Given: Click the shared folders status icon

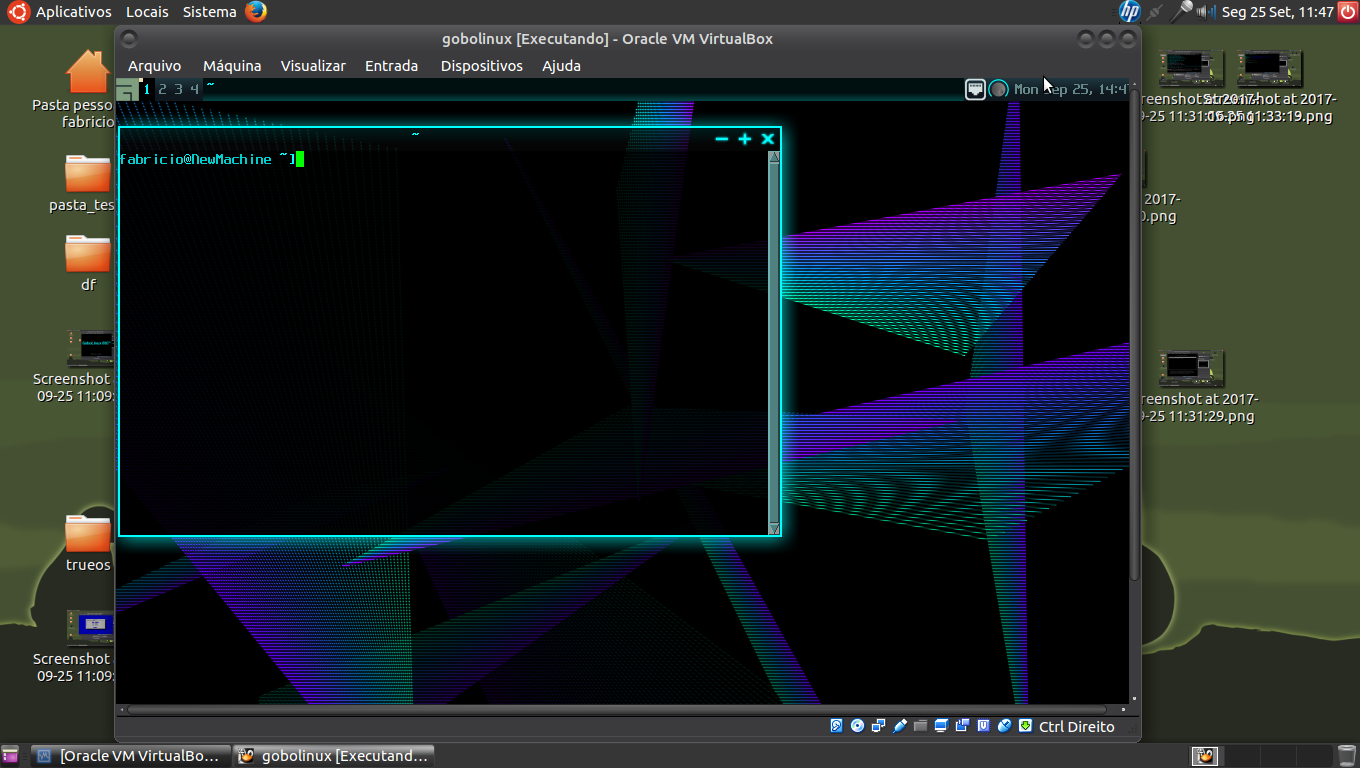Looking at the screenshot, I should click(919, 726).
